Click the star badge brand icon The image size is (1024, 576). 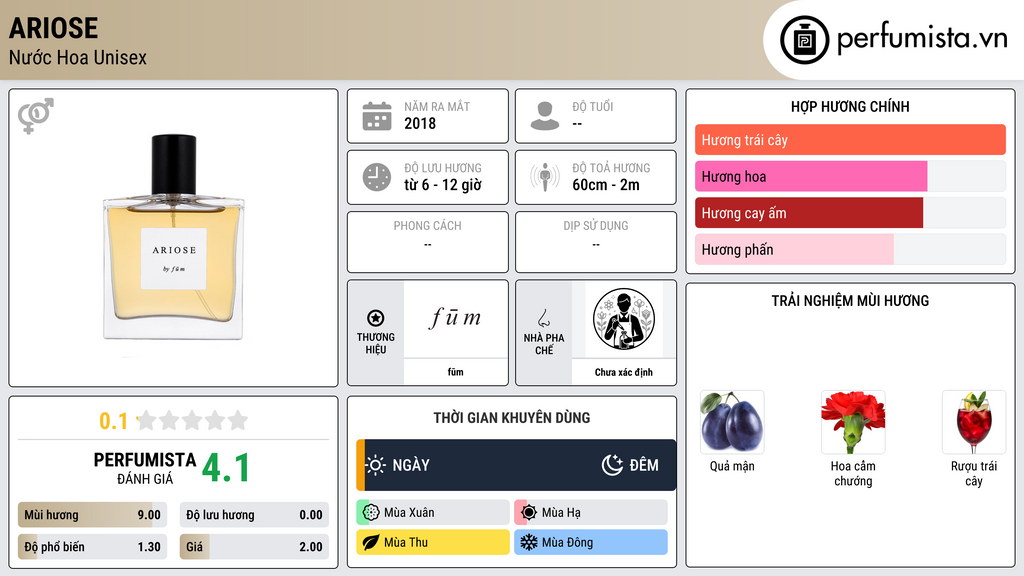pyautogui.click(x=376, y=318)
